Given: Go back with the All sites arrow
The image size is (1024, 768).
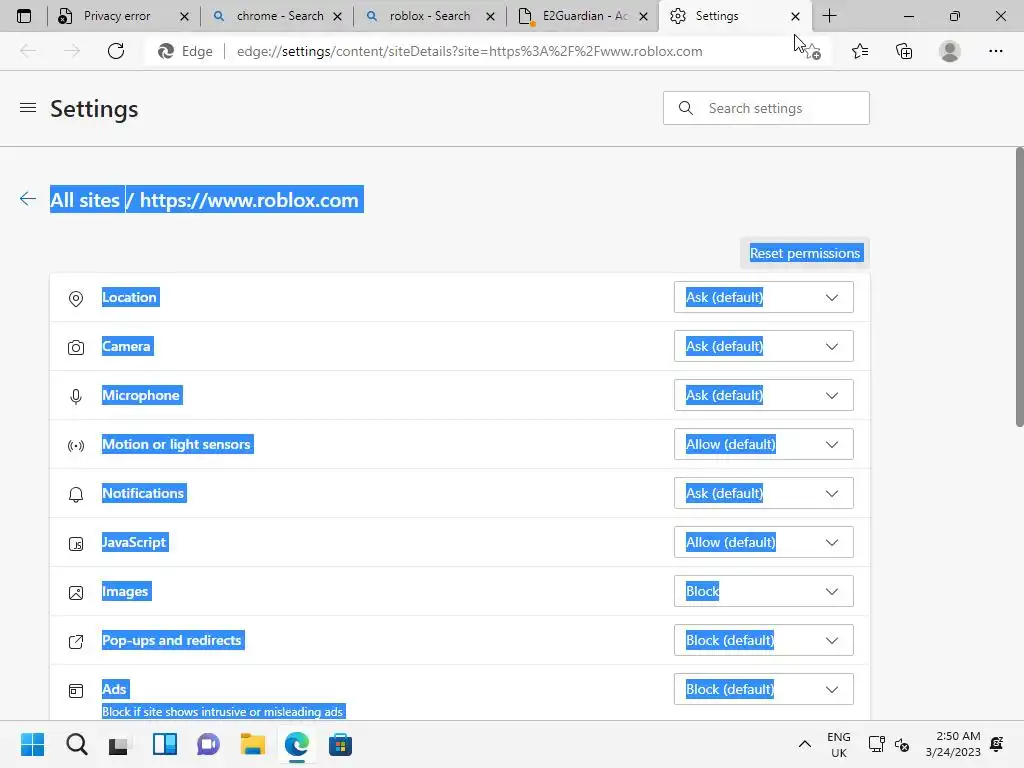Looking at the screenshot, I should (x=27, y=199).
